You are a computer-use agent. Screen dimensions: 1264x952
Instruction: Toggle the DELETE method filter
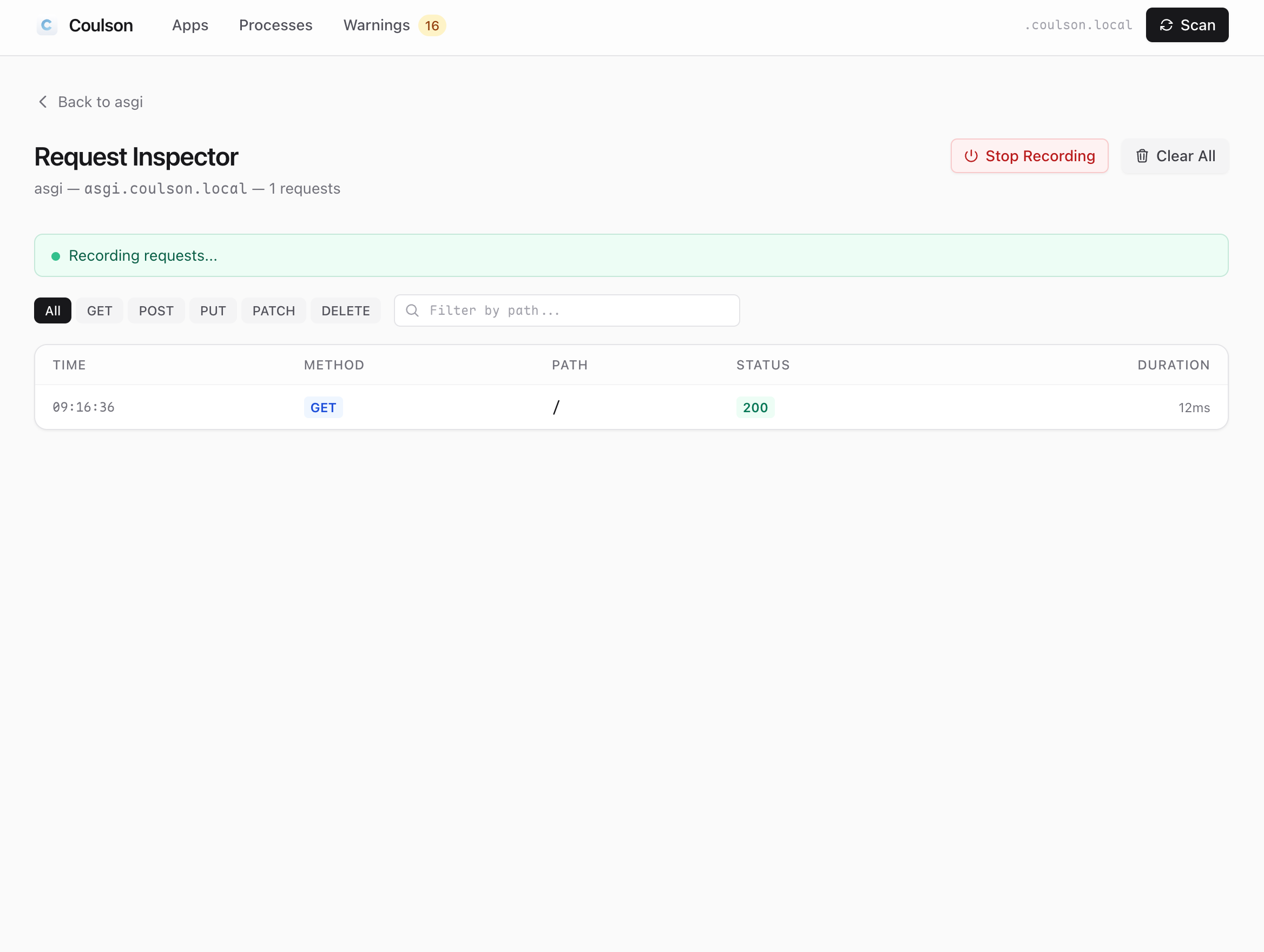click(345, 310)
